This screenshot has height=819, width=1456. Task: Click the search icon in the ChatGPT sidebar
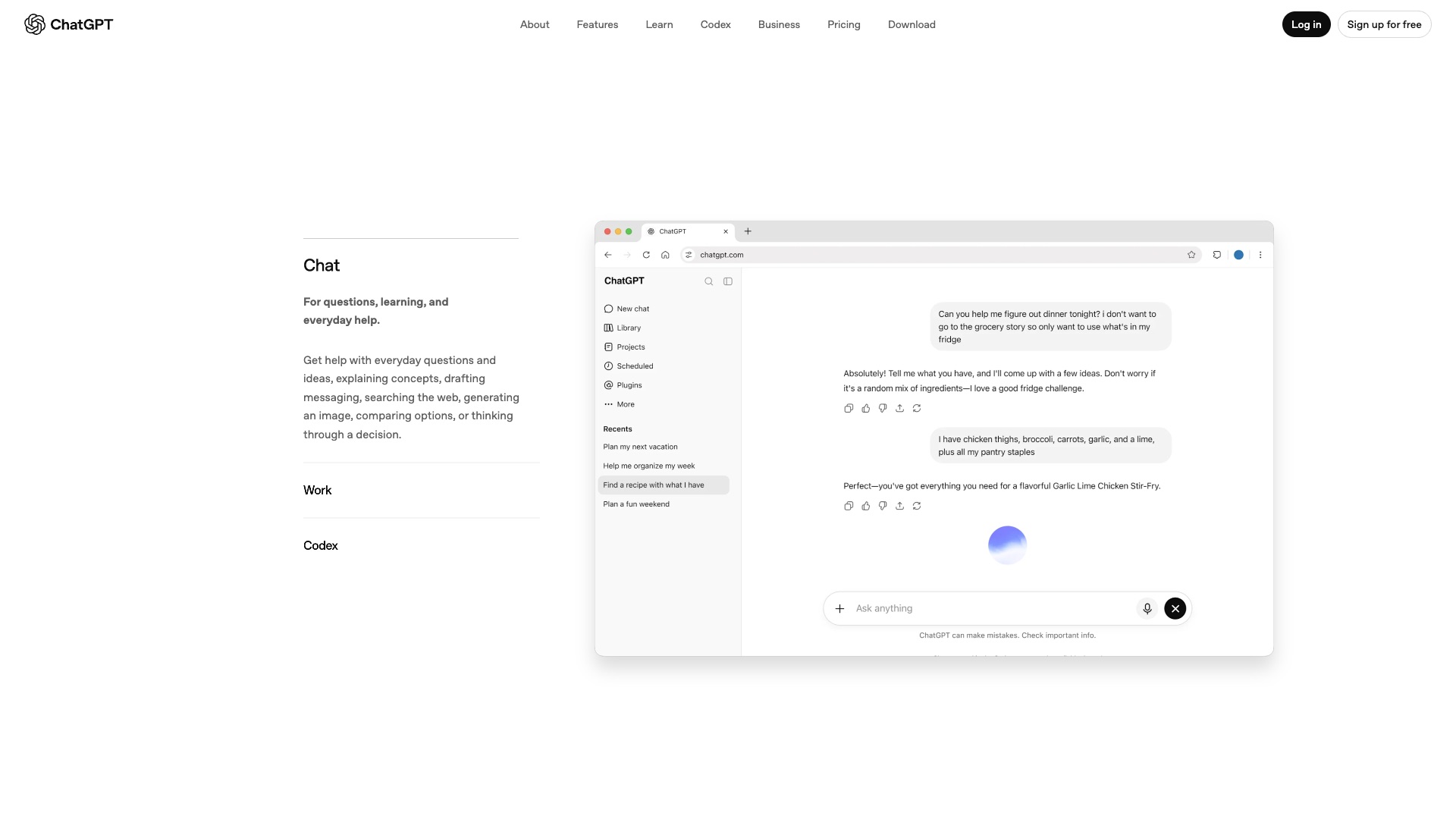709,281
